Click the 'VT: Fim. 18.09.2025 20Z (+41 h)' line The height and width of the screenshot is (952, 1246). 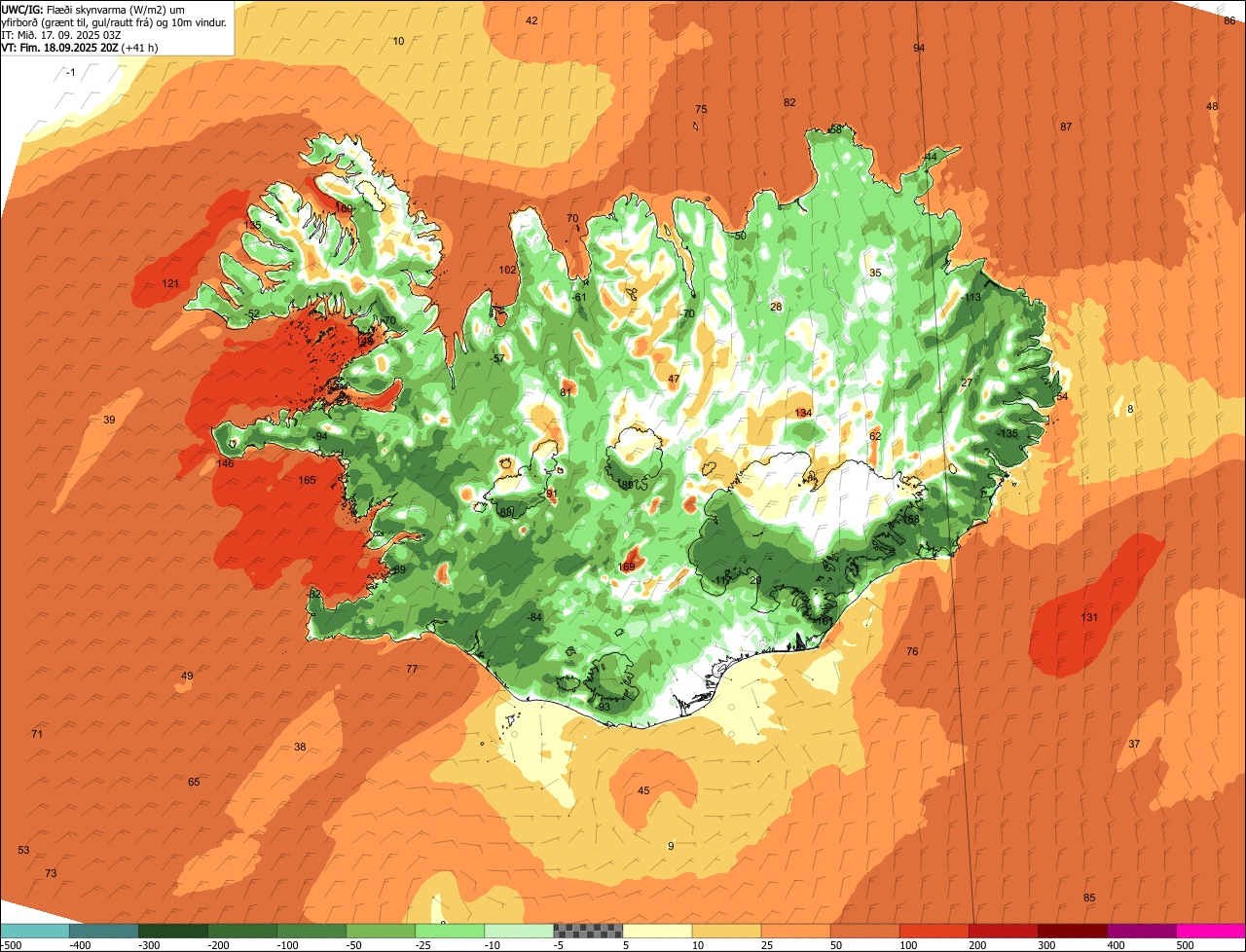tap(80, 47)
